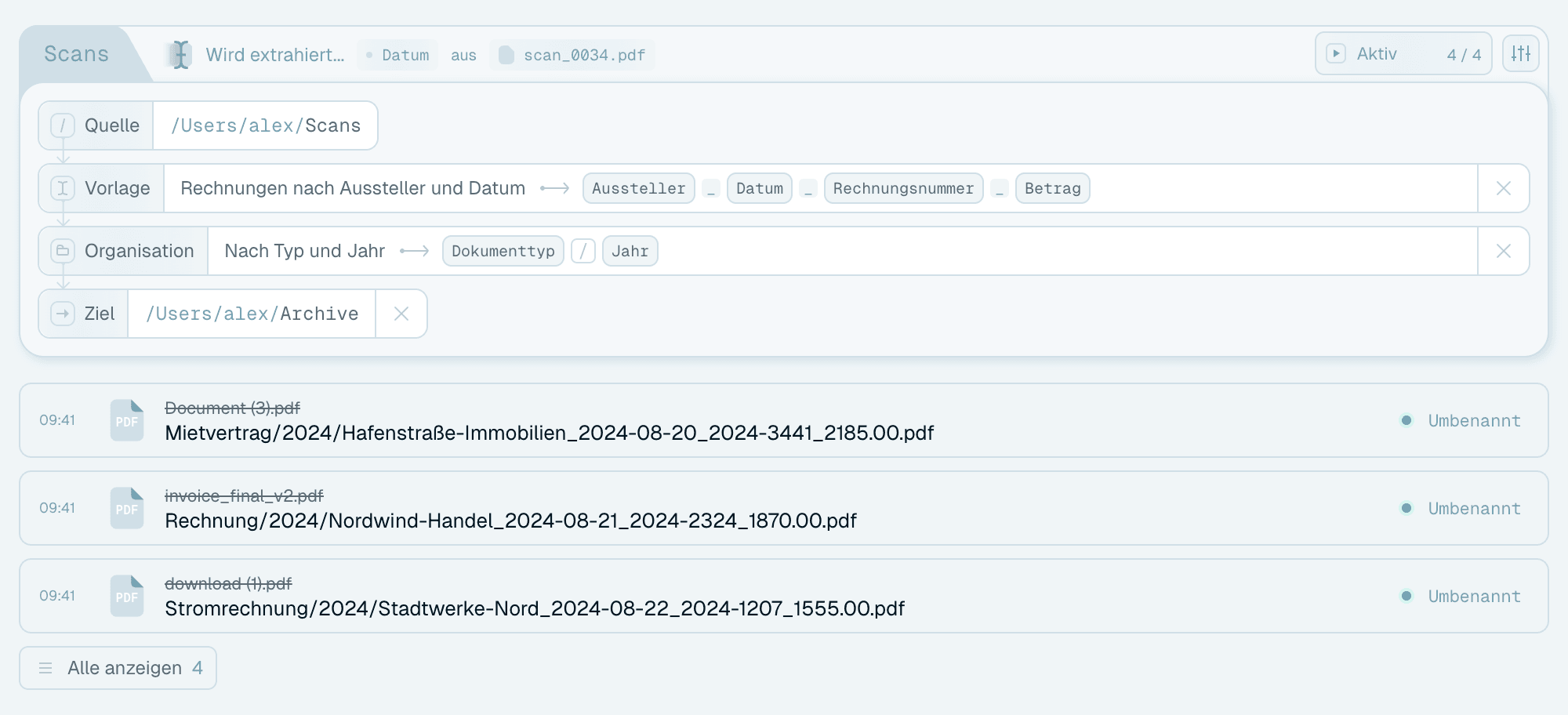Viewport: 1568px width, 715px height.
Task: Click Umbenannt status of Mietvertrag row
Action: pos(1461,420)
